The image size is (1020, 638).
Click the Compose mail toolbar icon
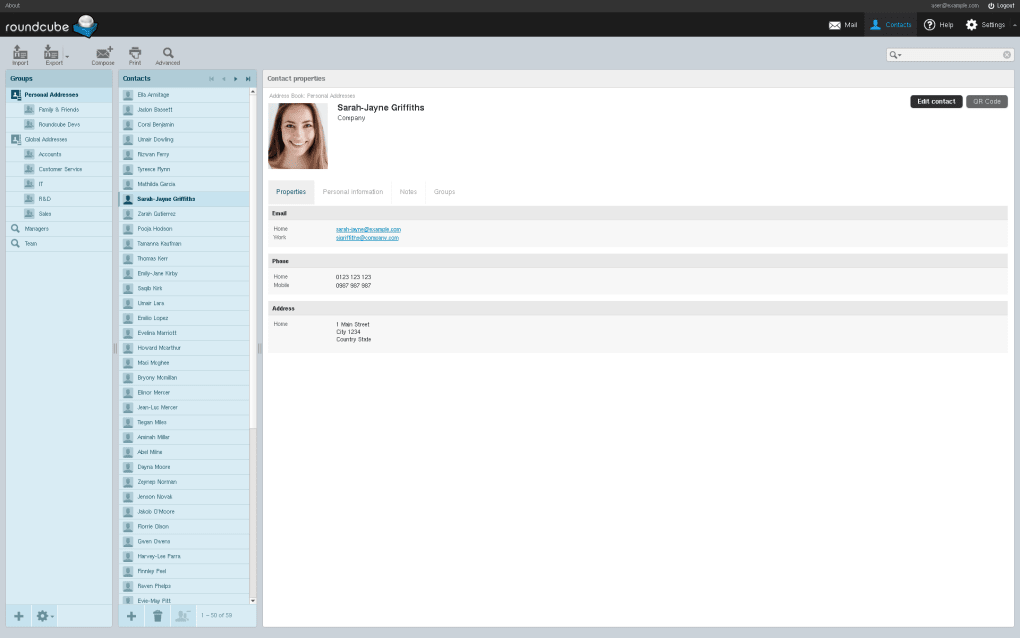coord(103,54)
